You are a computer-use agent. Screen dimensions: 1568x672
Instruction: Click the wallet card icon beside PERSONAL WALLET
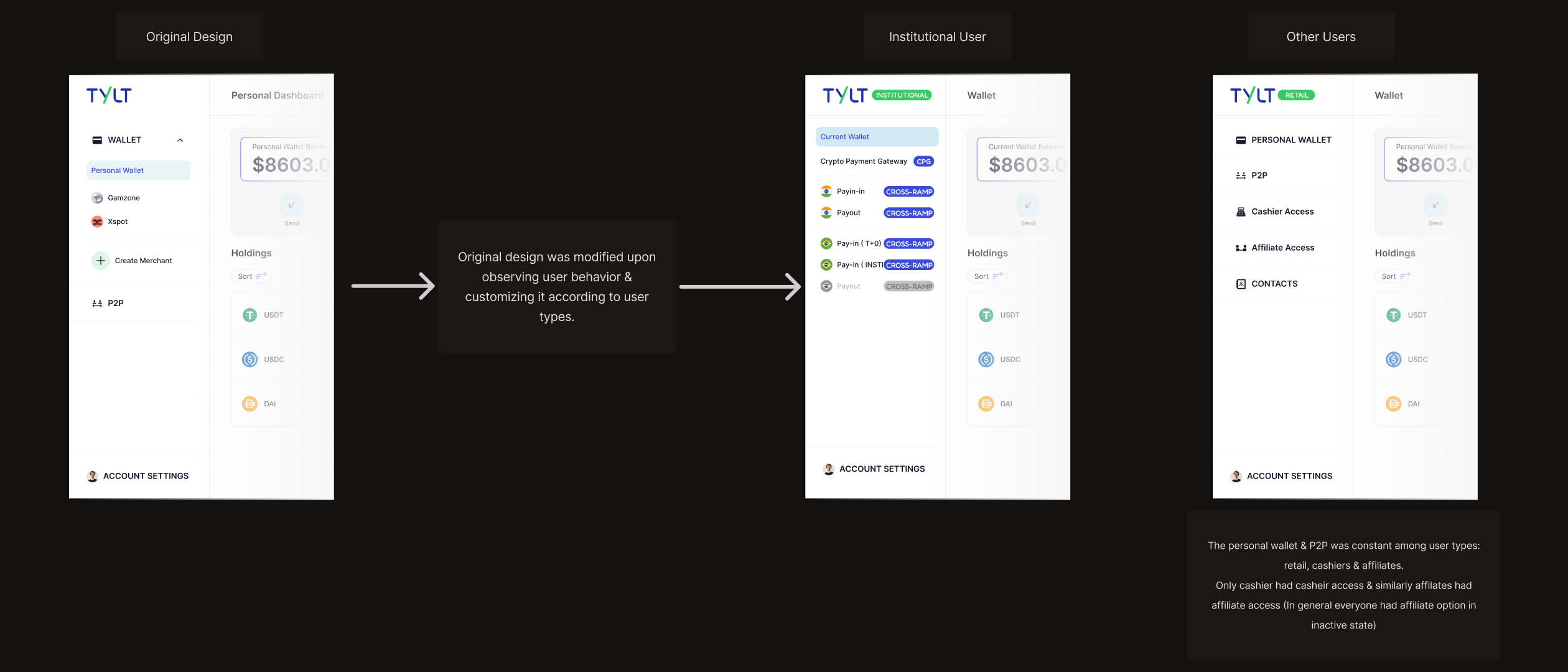[1241, 140]
